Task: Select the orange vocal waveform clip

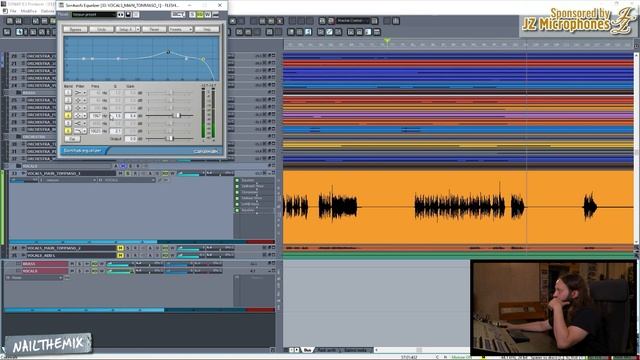Action: click(458, 207)
